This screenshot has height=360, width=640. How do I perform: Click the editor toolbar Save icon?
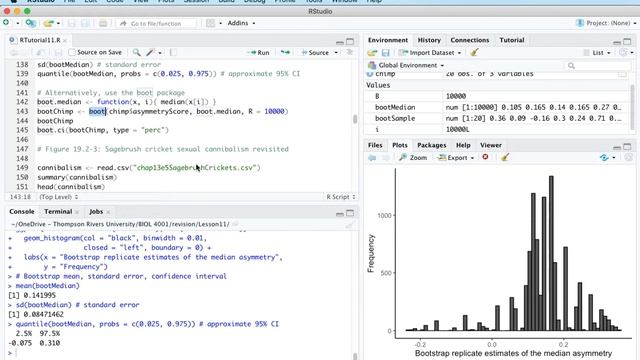(x=58, y=52)
